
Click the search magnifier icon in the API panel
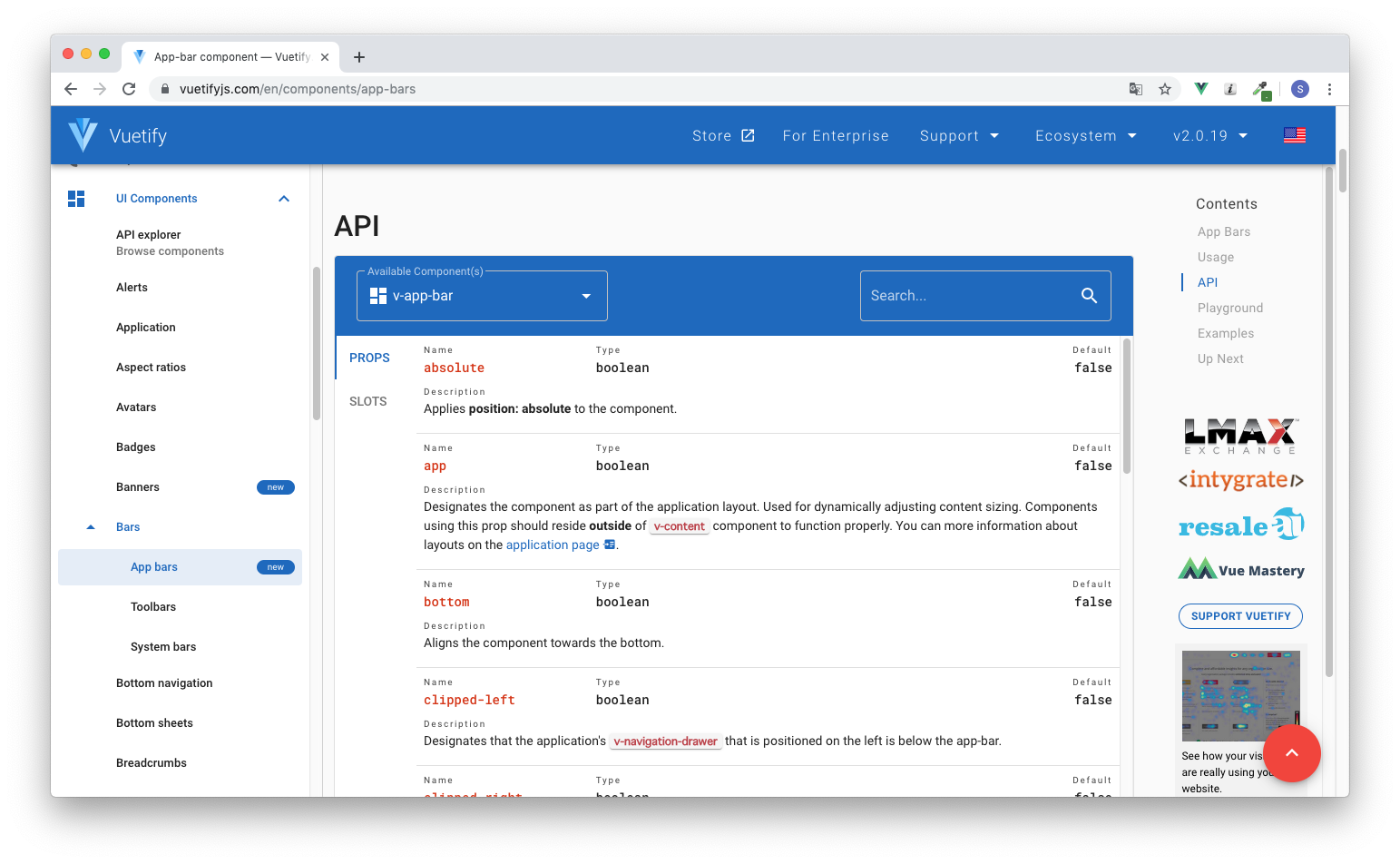1089,295
